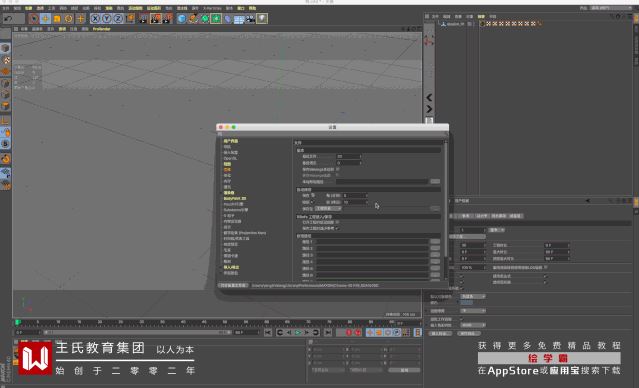Click the Texture Path 1 input field

click(372, 242)
